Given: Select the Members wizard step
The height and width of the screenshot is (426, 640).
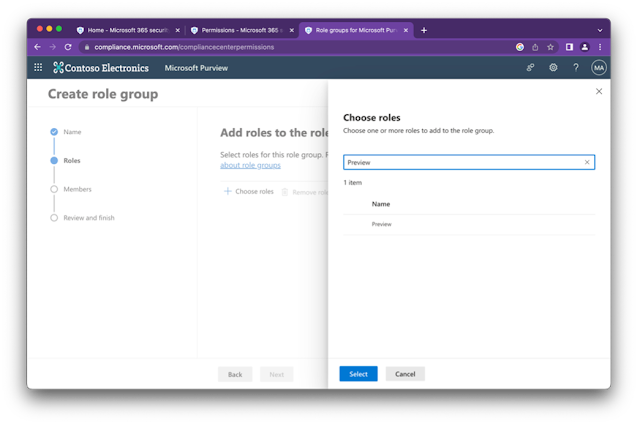Looking at the screenshot, I should tap(71, 189).
